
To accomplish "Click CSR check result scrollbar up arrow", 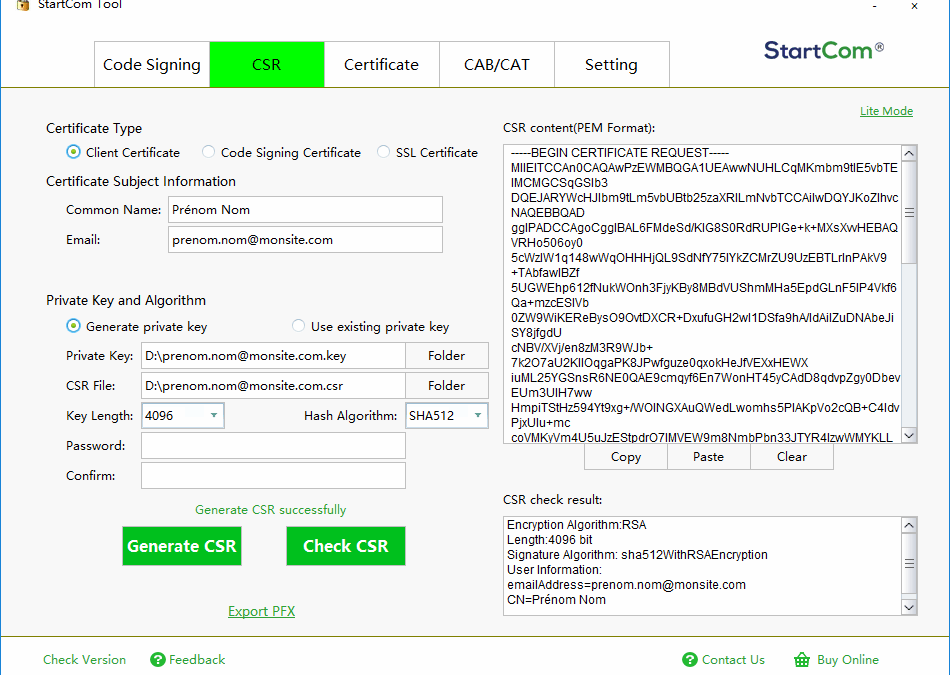I will tap(909, 525).
